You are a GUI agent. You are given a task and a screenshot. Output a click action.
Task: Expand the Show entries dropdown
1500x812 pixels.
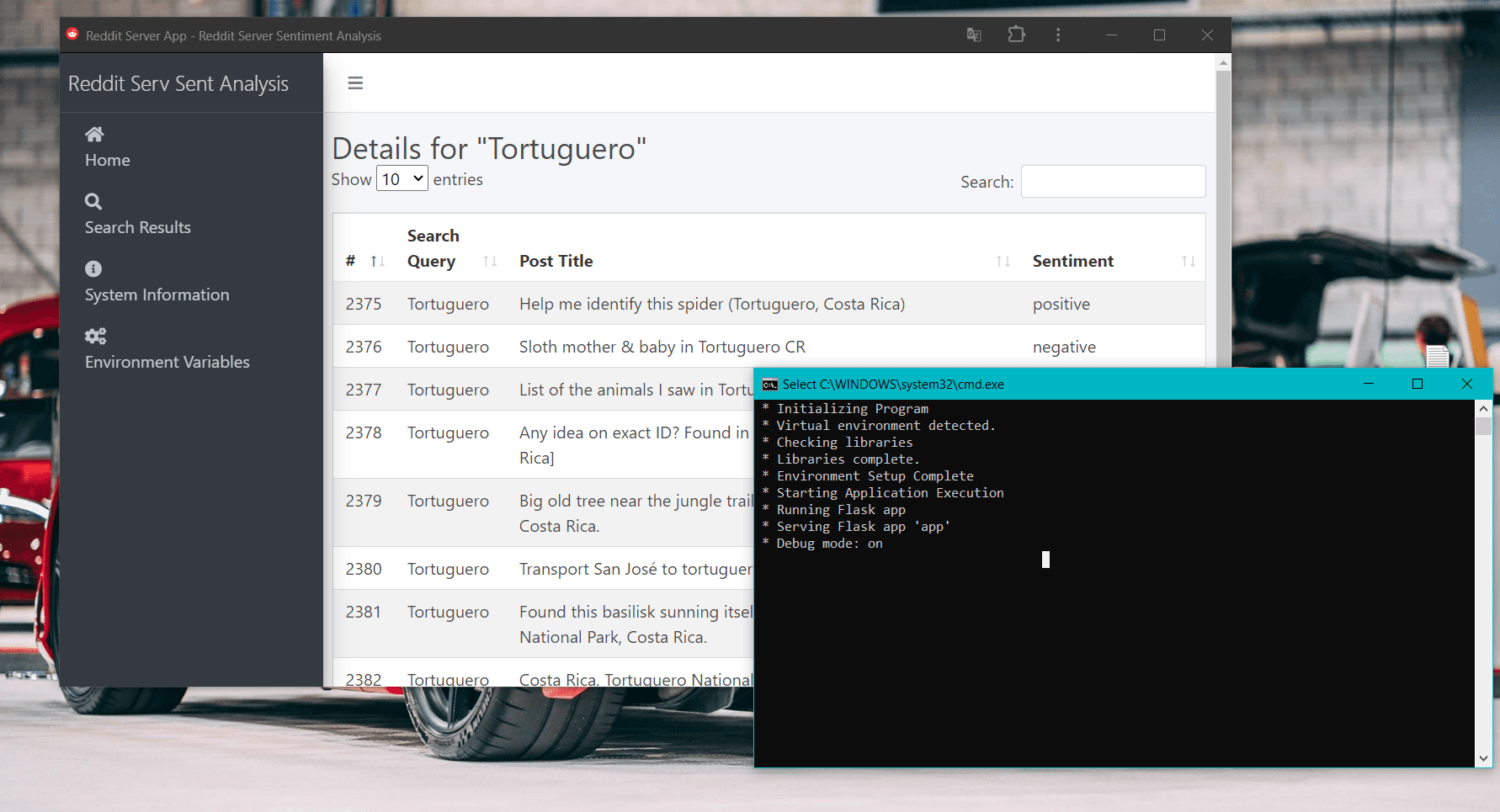click(x=402, y=179)
